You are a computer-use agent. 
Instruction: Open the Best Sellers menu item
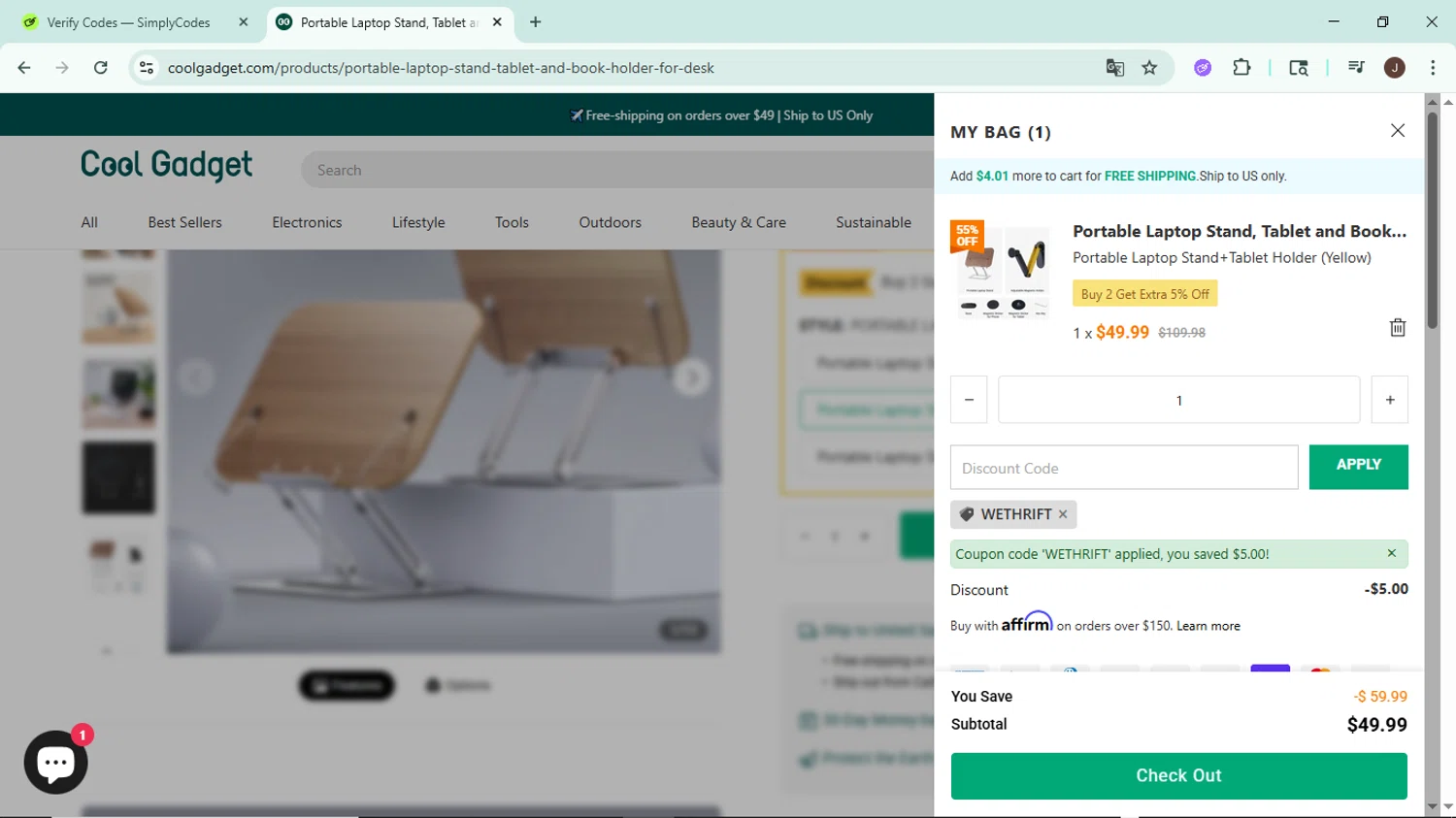coord(184,222)
